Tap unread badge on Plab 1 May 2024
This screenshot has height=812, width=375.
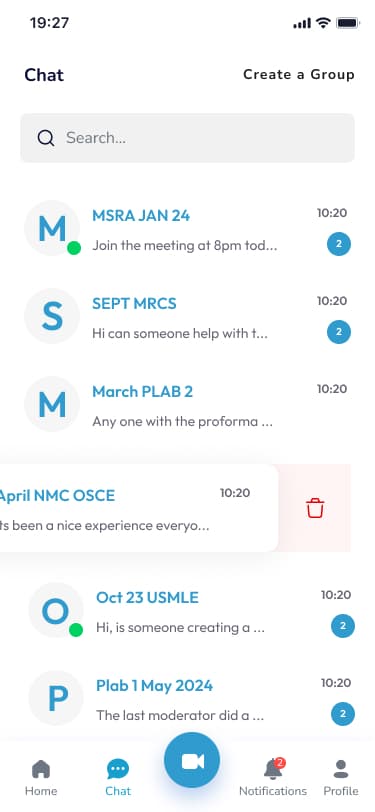343,714
